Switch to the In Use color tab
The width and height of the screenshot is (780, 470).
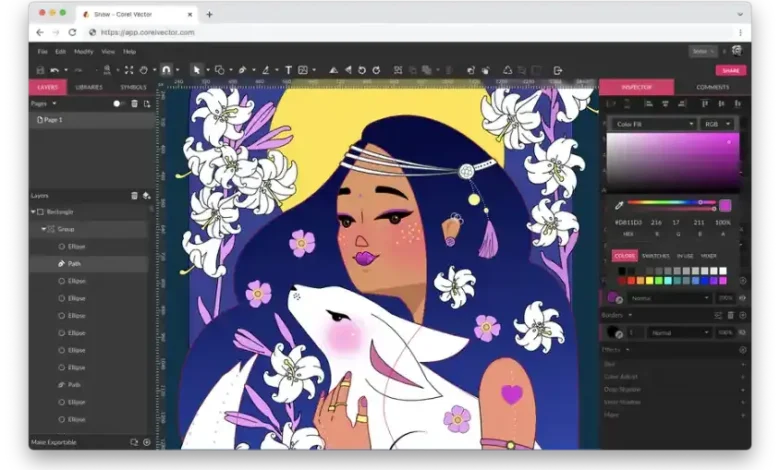pyautogui.click(x=685, y=256)
